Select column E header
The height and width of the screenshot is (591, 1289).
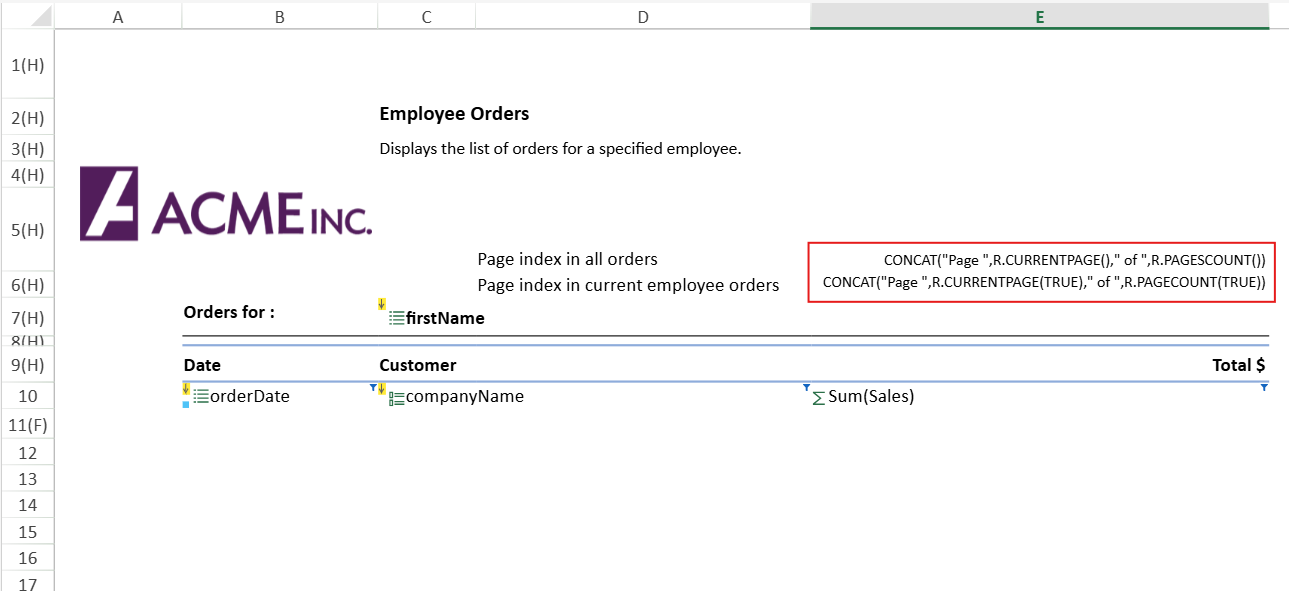click(x=1039, y=16)
